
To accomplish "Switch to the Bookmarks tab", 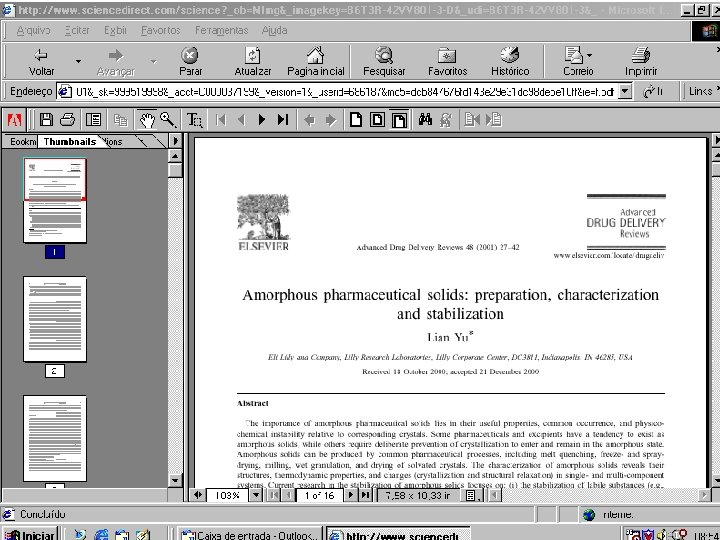I will pyautogui.click(x=22, y=141).
